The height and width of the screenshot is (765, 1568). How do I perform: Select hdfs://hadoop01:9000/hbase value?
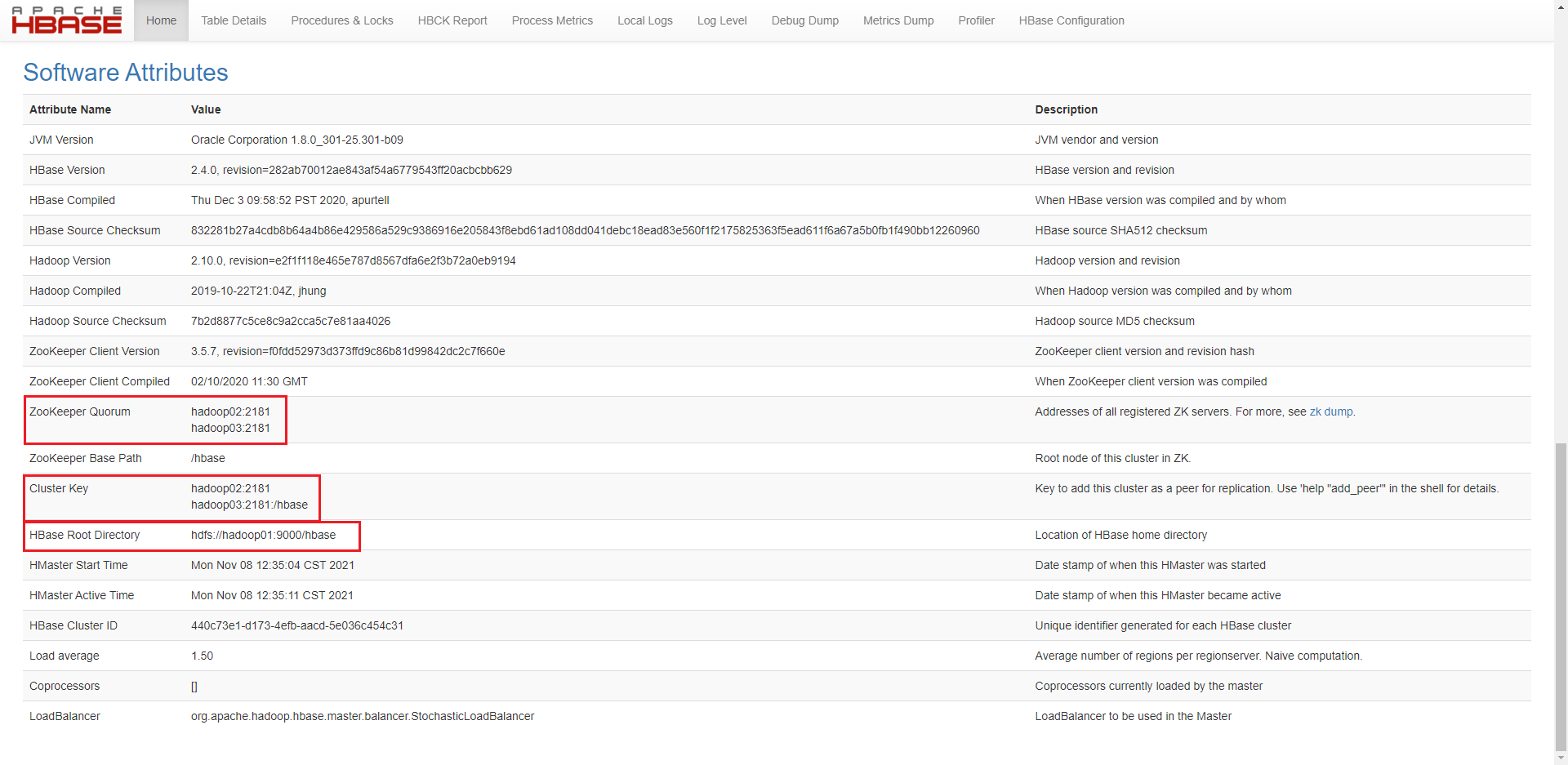263,535
